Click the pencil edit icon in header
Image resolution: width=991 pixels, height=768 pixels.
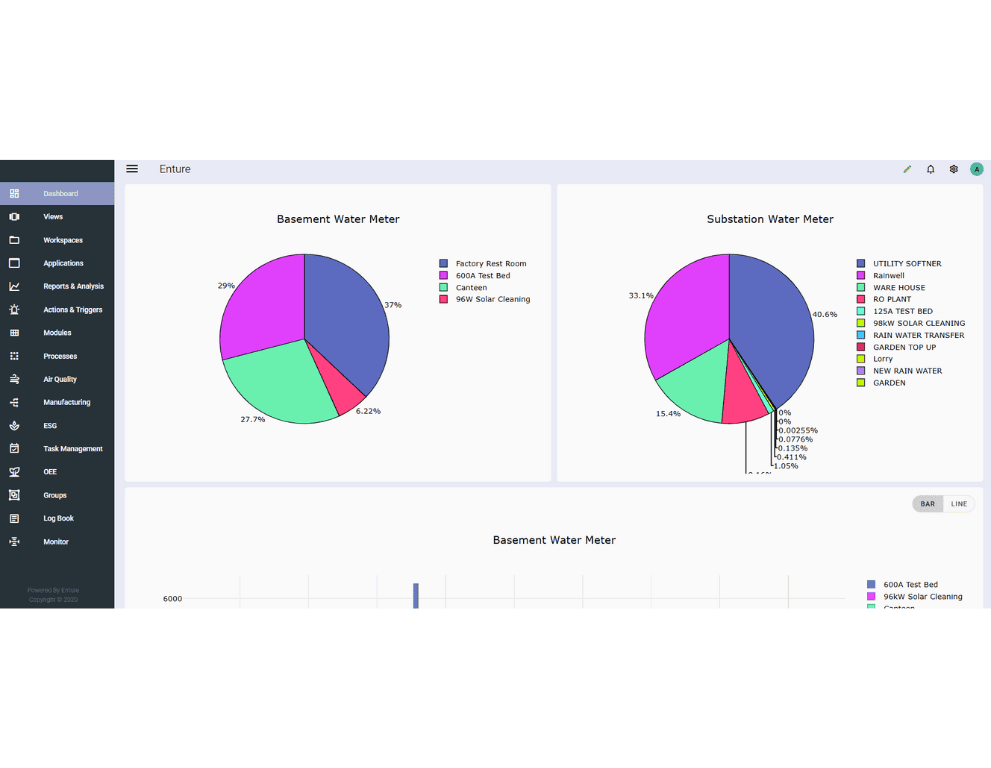point(907,169)
